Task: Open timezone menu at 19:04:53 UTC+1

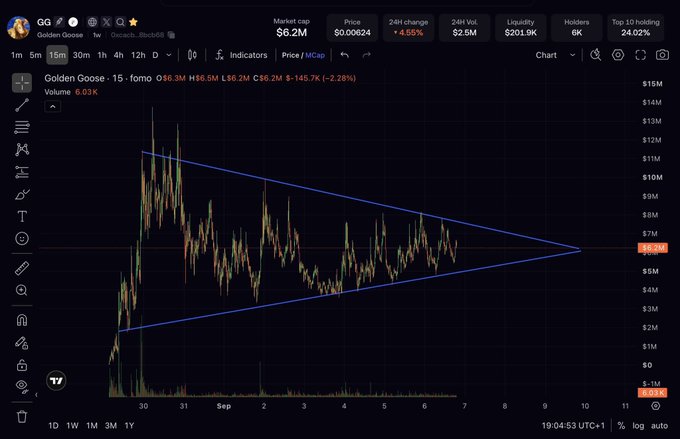Action: coord(573,426)
